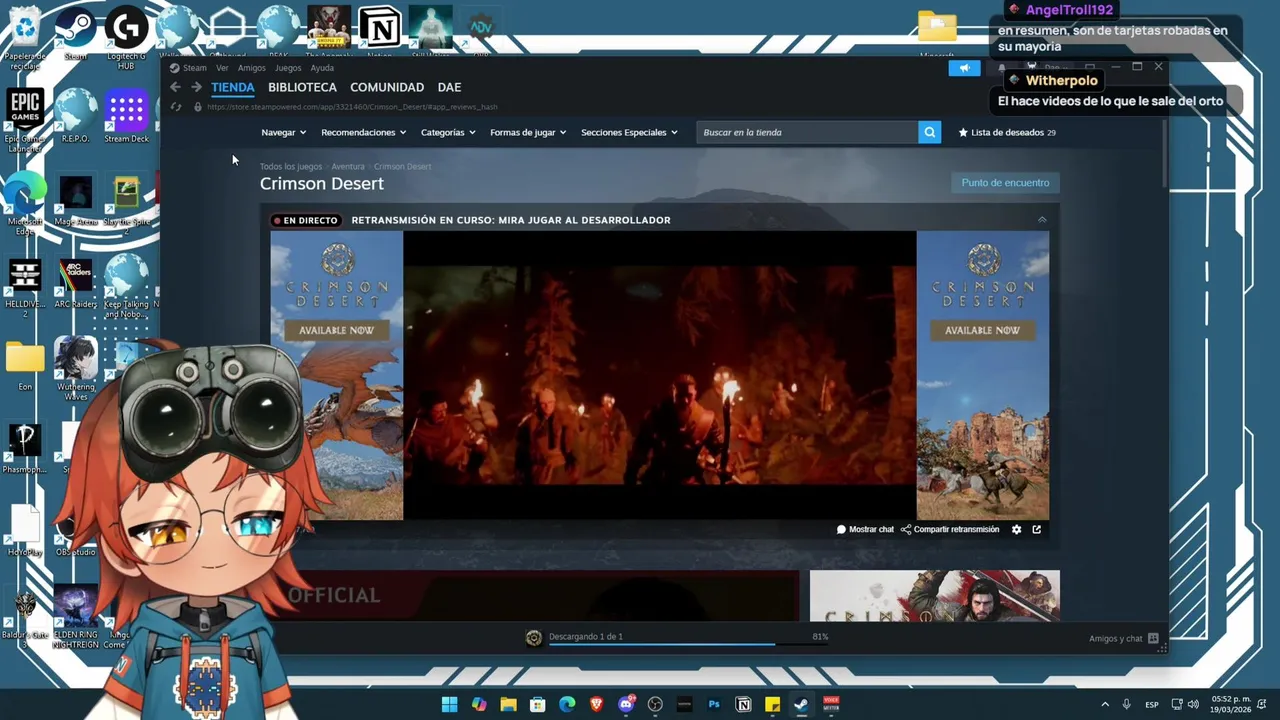This screenshot has height=720, width=1280.
Task: Expand Secciones Especiales dropdown
Action: (629, 132)
